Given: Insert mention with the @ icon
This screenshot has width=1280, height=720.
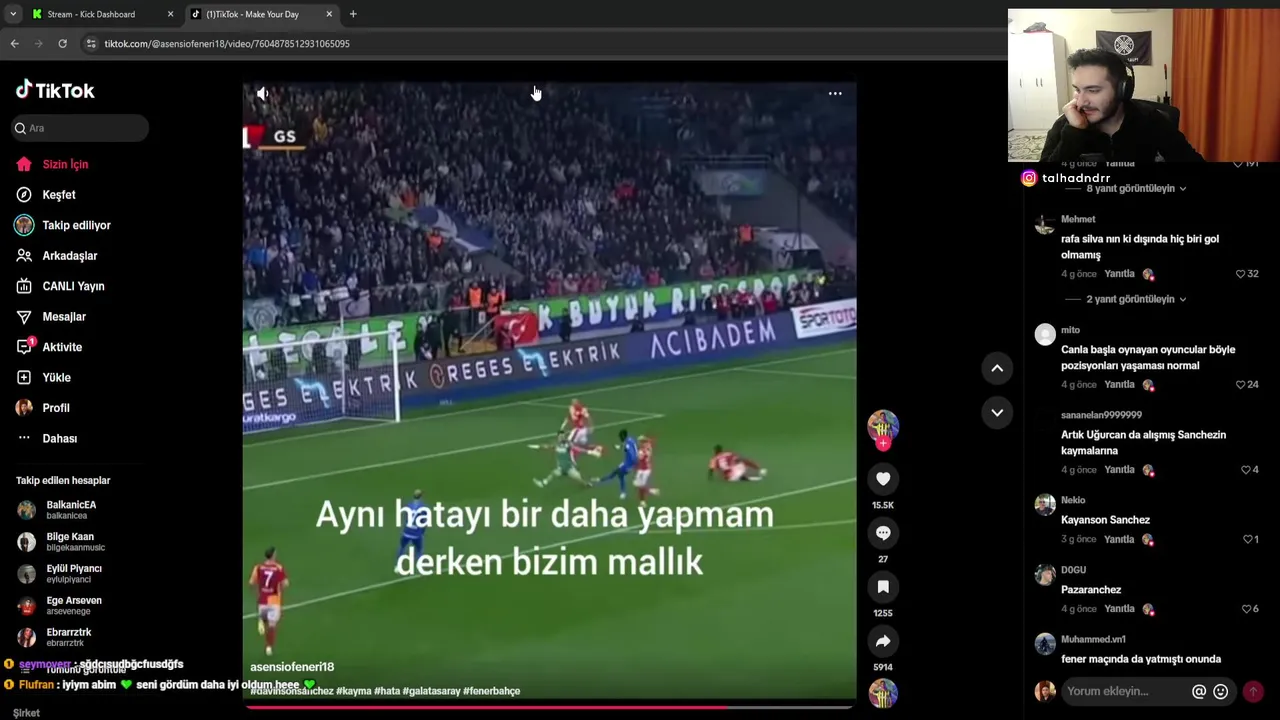Looking at the screenshot, I should point(1199,691).
